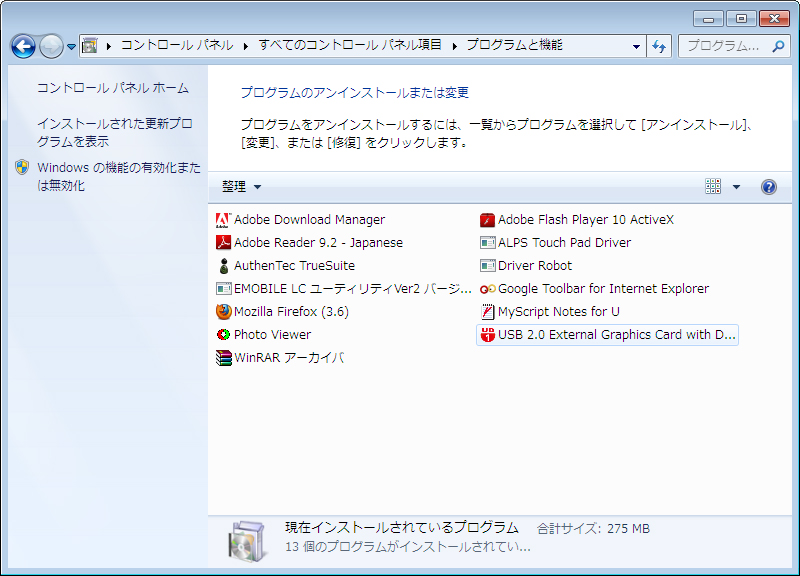The width and height of the screenshot is (800, 576).
Task: Minimize the プログラムと機能 window
Action: tap(708, 19)
